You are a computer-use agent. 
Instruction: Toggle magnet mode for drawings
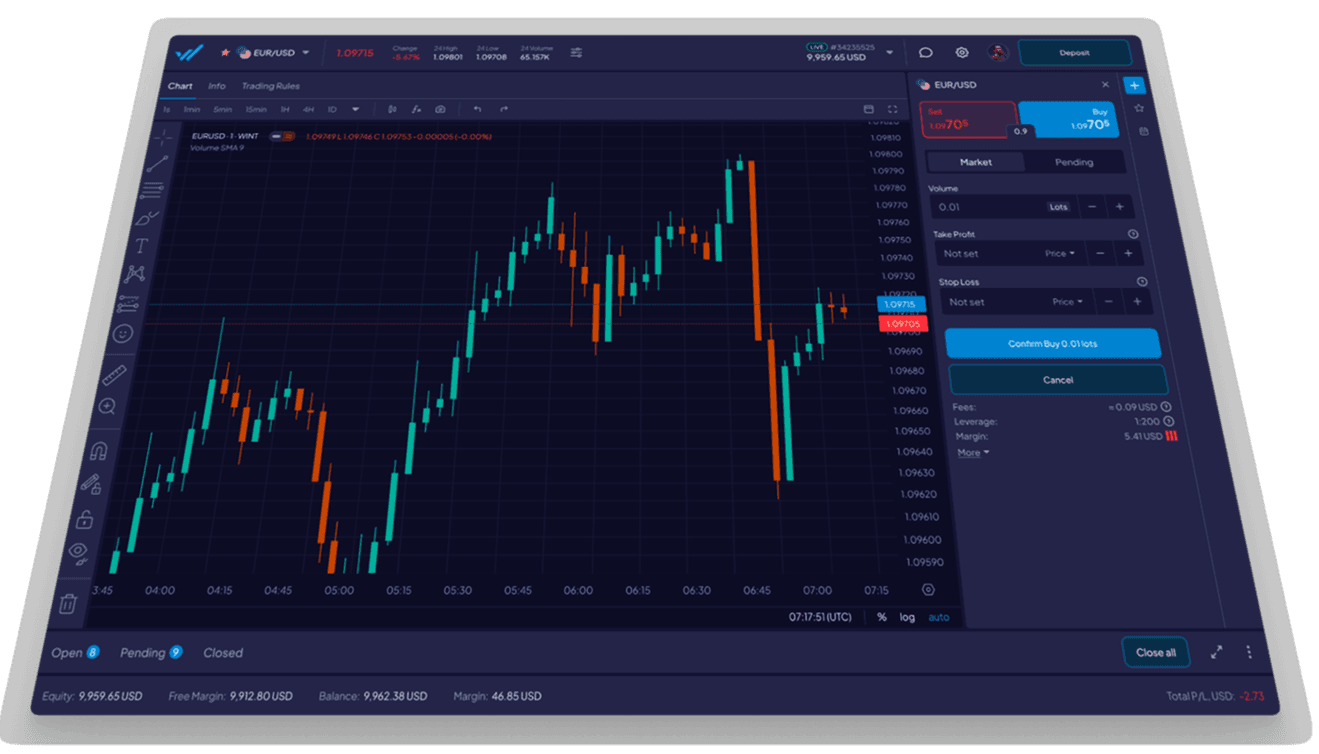(99, 451)
